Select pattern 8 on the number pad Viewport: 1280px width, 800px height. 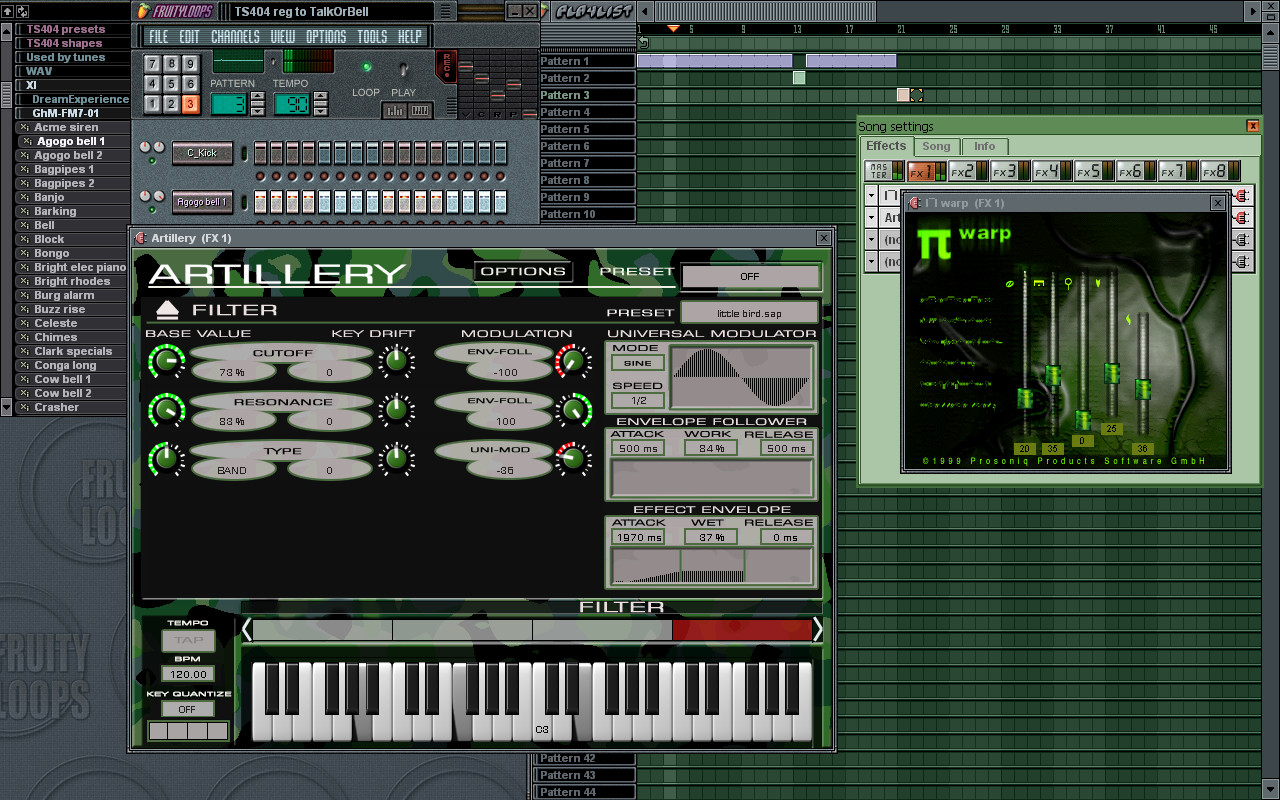pyautogui.click(x=171, y=63)
